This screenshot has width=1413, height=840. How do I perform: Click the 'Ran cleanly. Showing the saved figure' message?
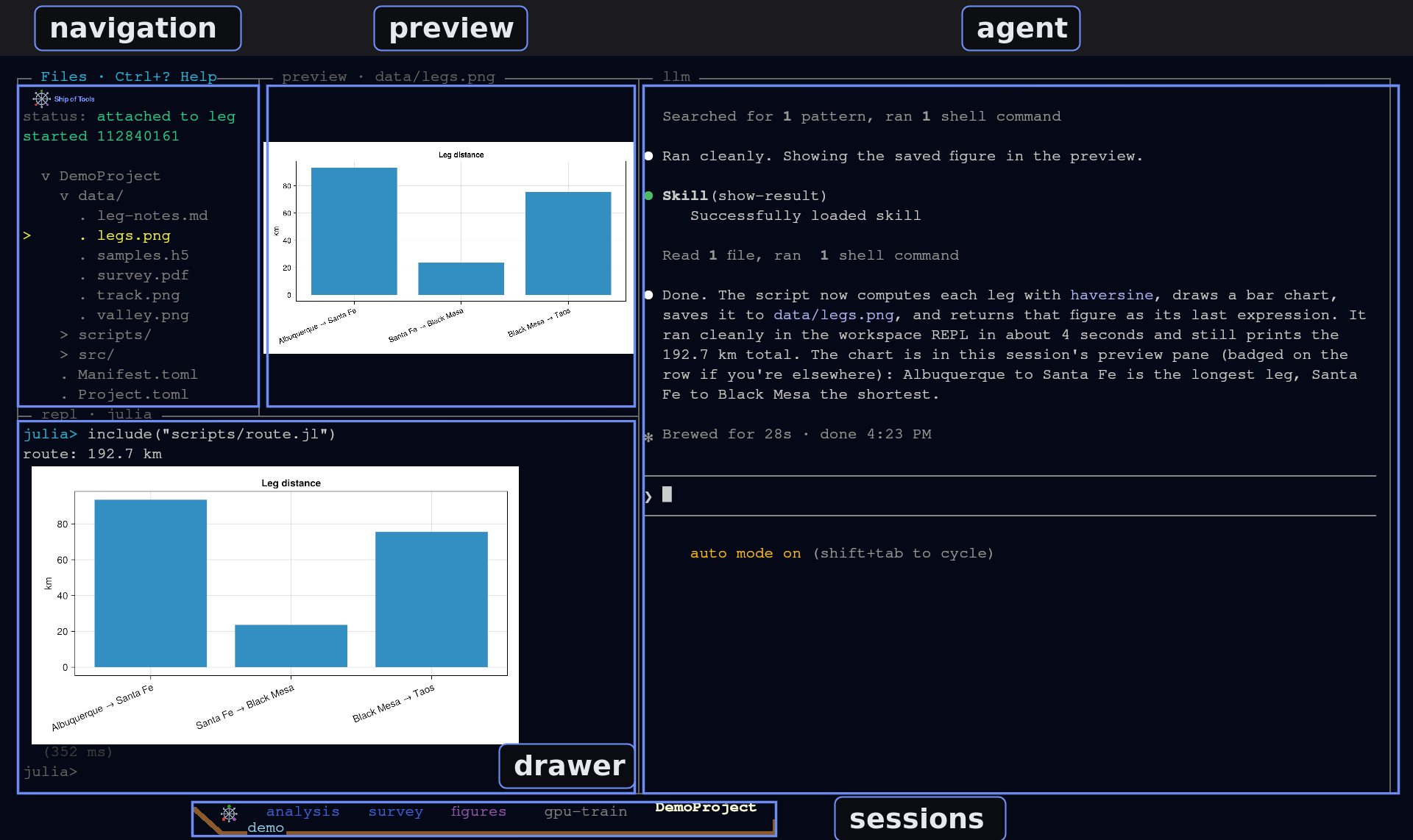902,156
